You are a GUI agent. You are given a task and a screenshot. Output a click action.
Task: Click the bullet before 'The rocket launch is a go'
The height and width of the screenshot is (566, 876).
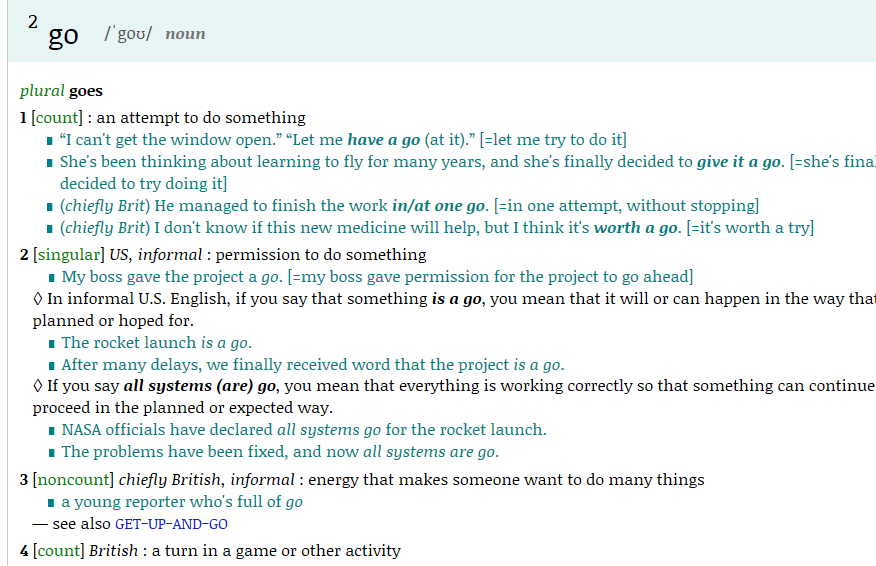click(x=51, y=344)
